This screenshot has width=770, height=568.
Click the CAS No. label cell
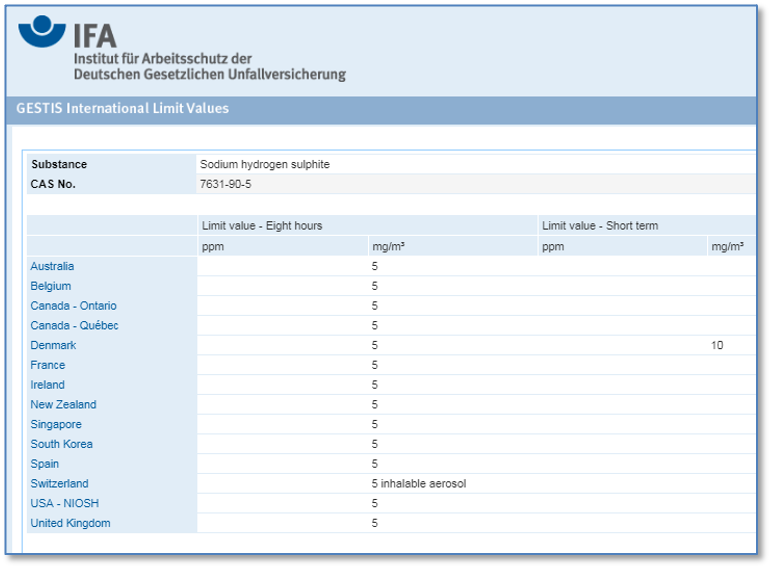[112, 184]
